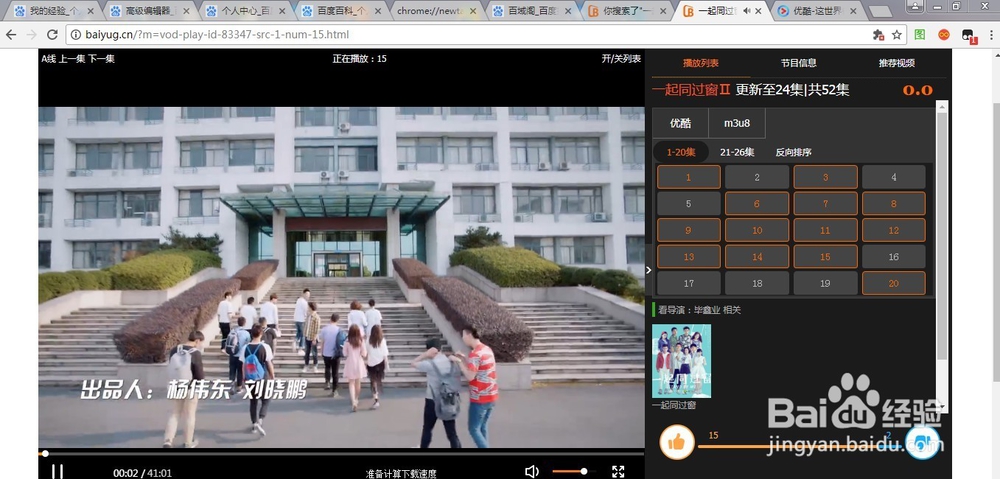Reload the page with the refresh icon

coord(52,34)
